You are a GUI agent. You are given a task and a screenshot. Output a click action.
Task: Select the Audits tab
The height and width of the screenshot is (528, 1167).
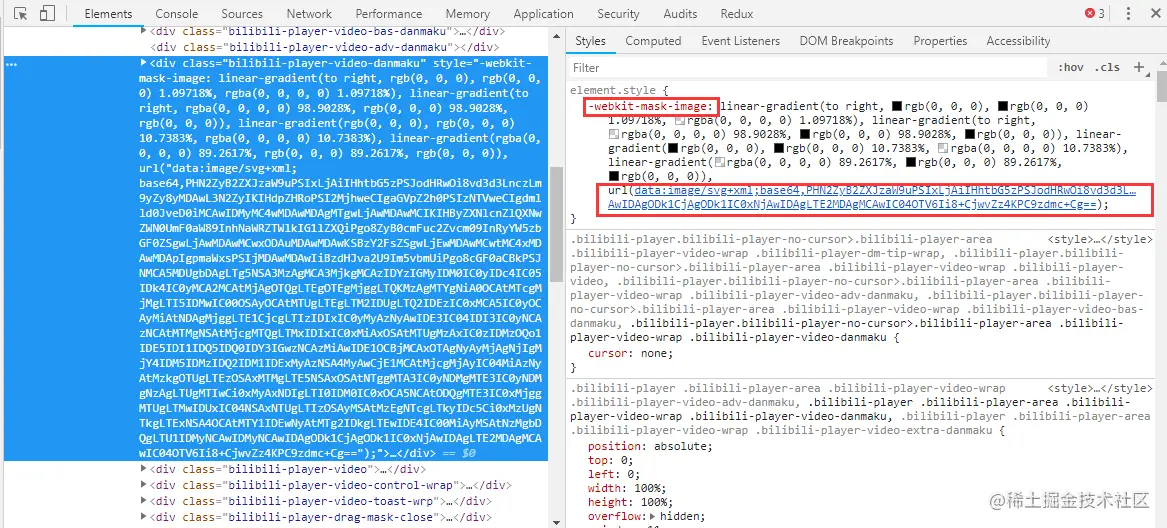pos(680,13)
